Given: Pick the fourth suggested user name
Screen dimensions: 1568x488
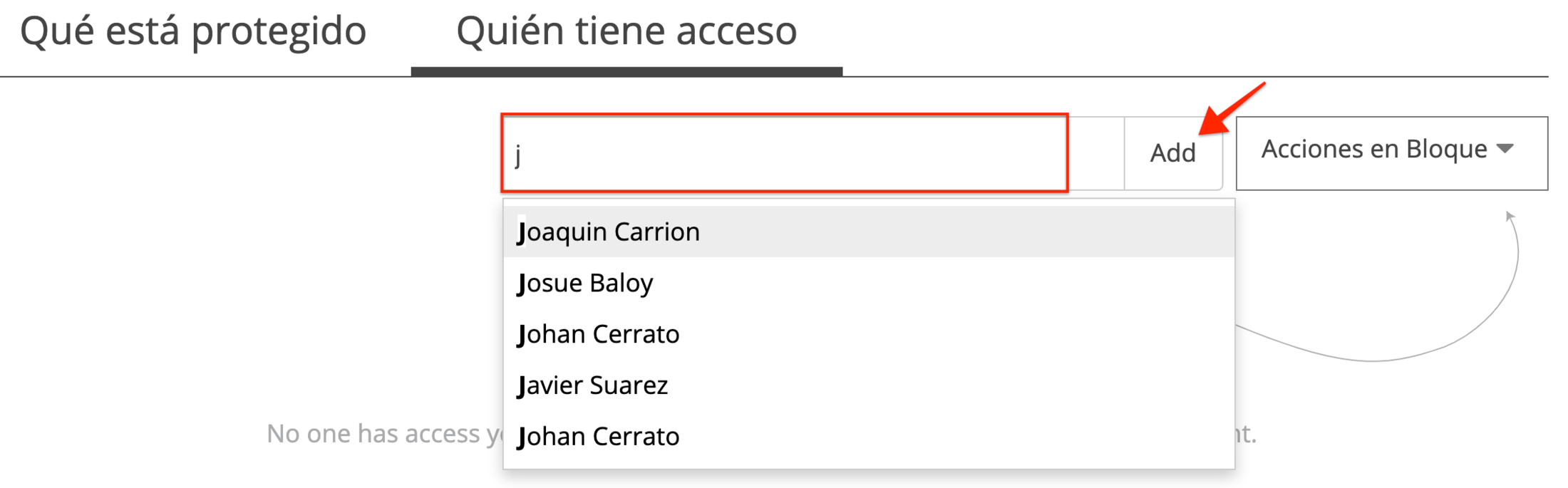Looking at the screenshot, I should coord(592,385).
